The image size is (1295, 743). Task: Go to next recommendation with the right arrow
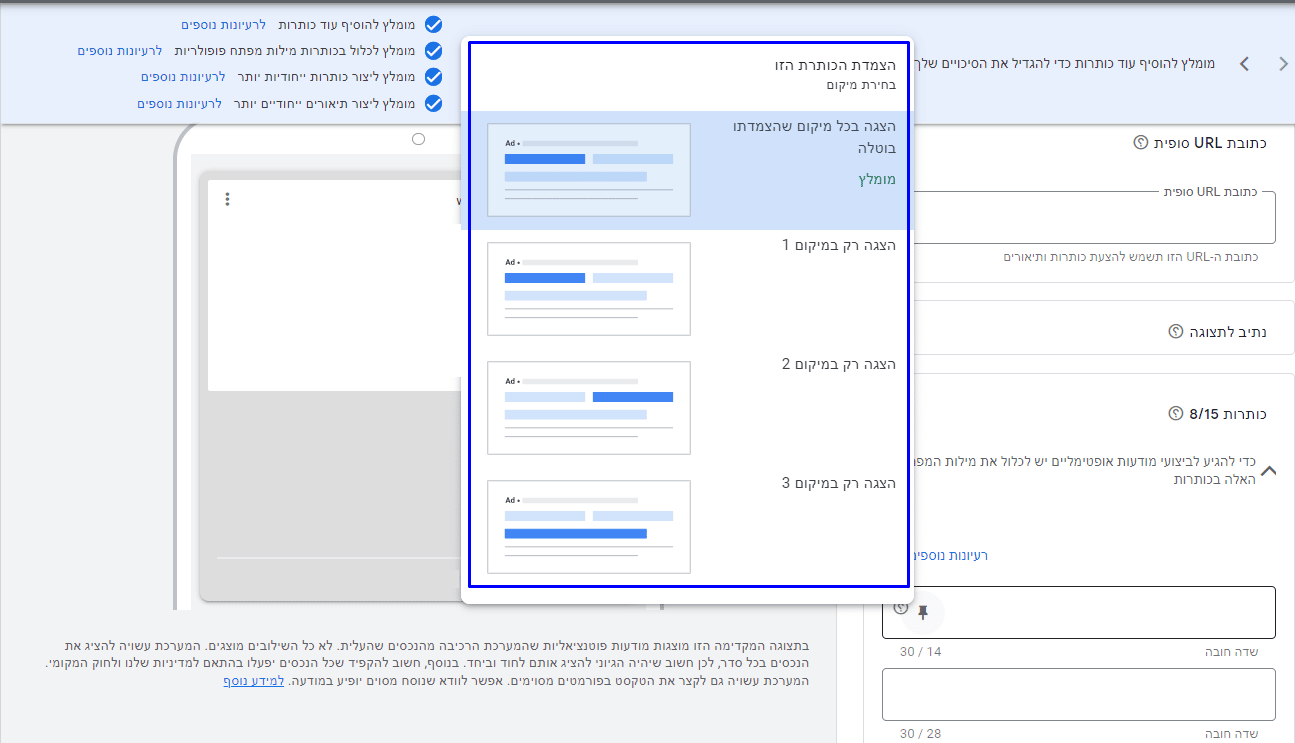pos(1284,64)
